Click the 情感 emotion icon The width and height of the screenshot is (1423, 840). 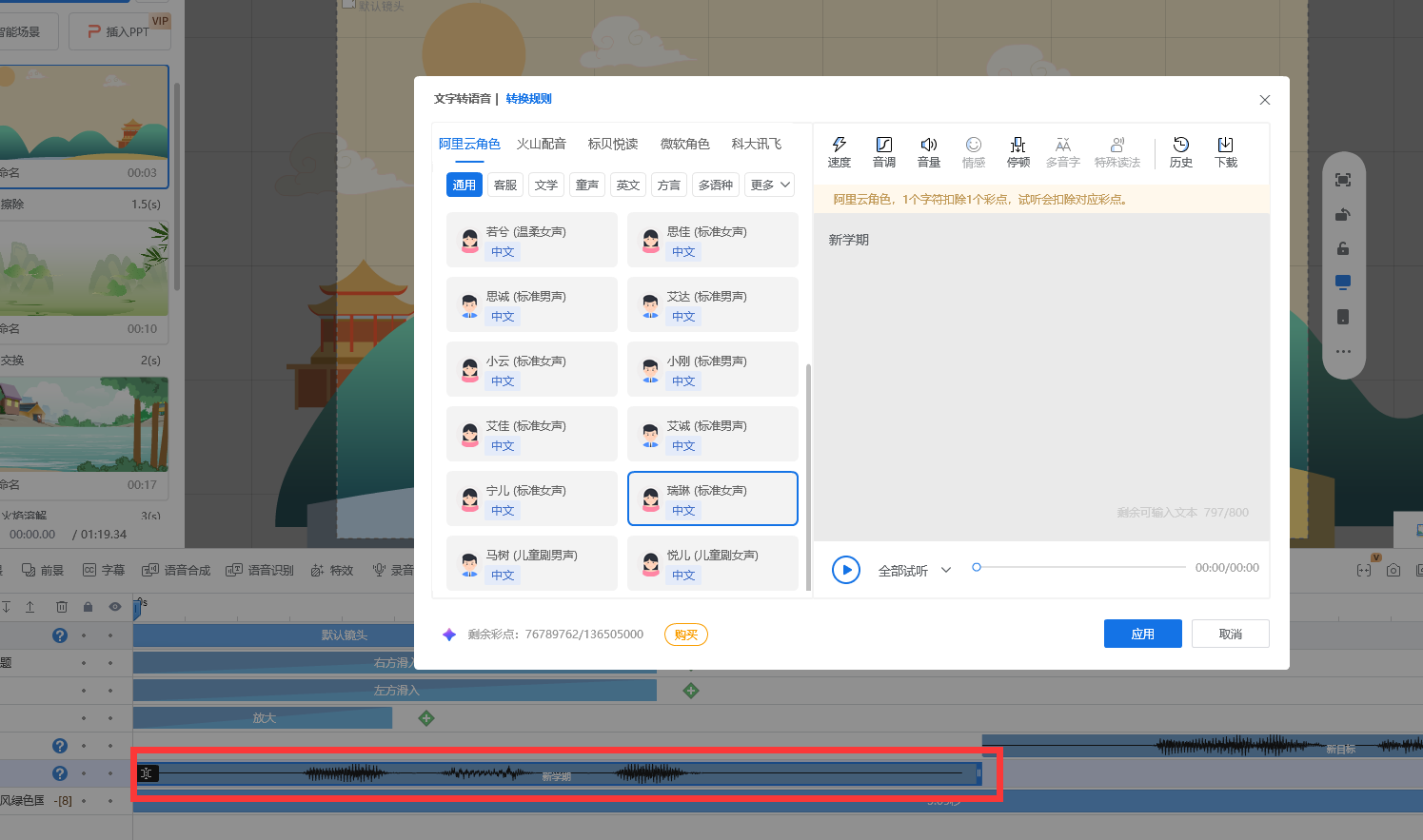pyautogui.click(x=973, y=152)
